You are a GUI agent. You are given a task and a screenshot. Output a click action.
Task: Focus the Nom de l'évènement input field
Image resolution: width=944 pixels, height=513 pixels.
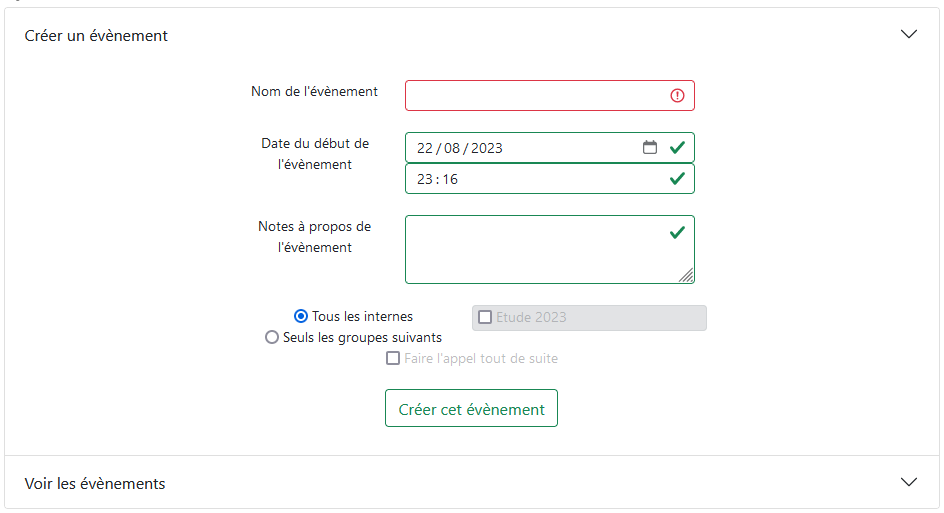[550, 96]
